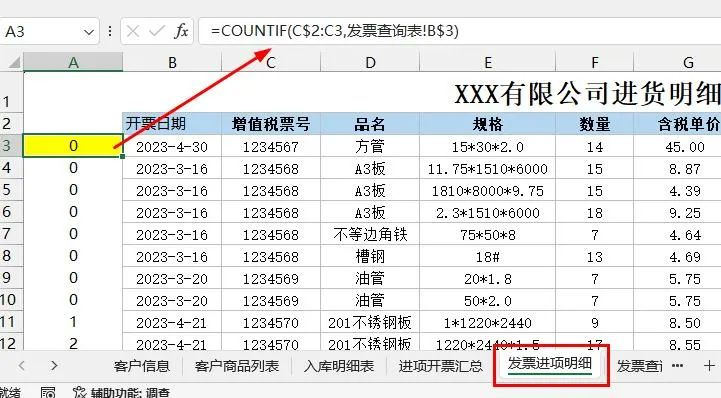
Task: Click the title XXX有限公司进货明细
Action: (x=588, y=94)
